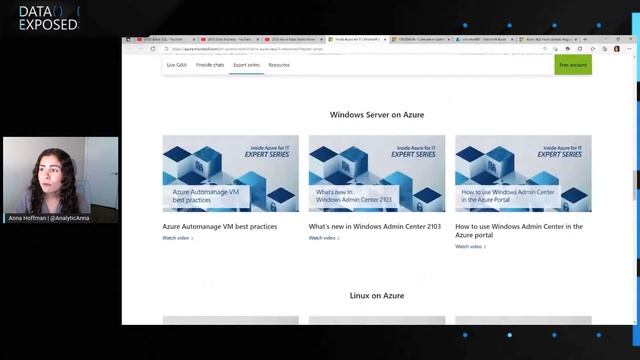Switch to the Cumulative Update browser tab

point(420,39)
